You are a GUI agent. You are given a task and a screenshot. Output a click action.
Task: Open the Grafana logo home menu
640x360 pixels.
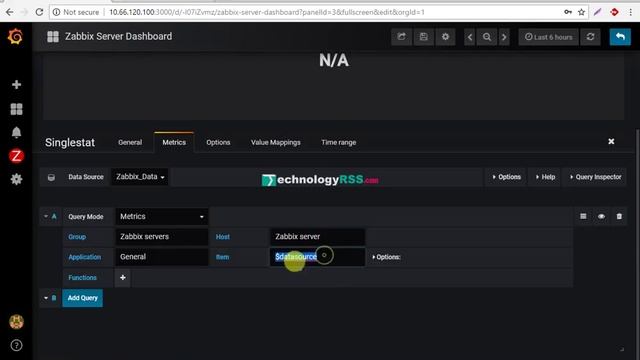[x=16, y=37]
